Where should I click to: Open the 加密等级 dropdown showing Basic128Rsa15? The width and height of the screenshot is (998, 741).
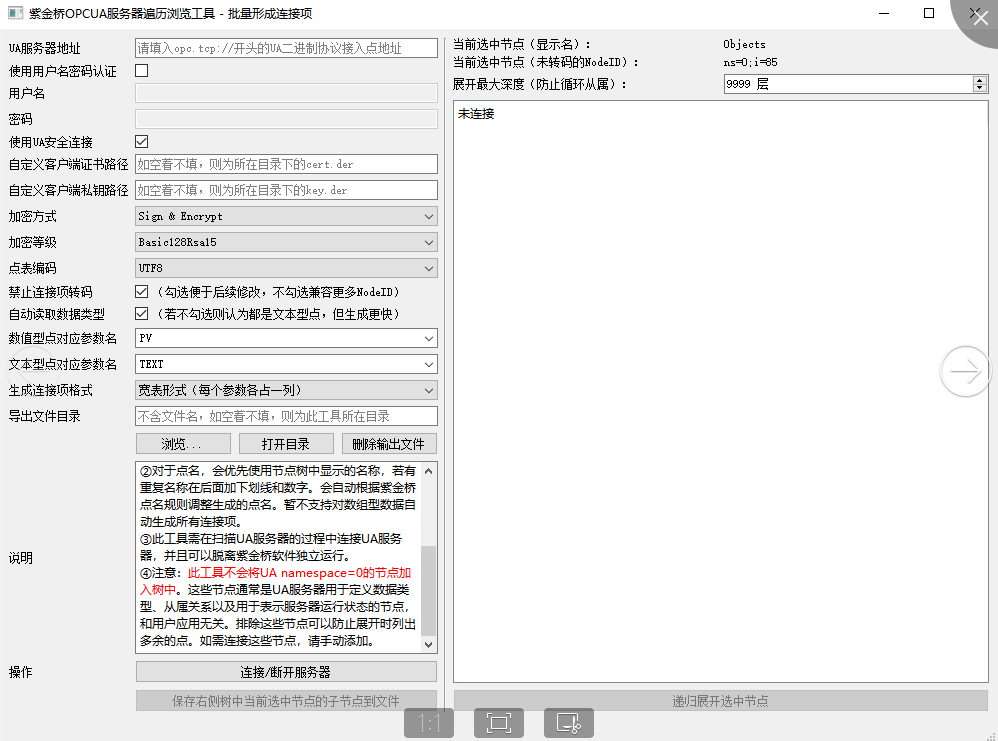click(286, 243)
